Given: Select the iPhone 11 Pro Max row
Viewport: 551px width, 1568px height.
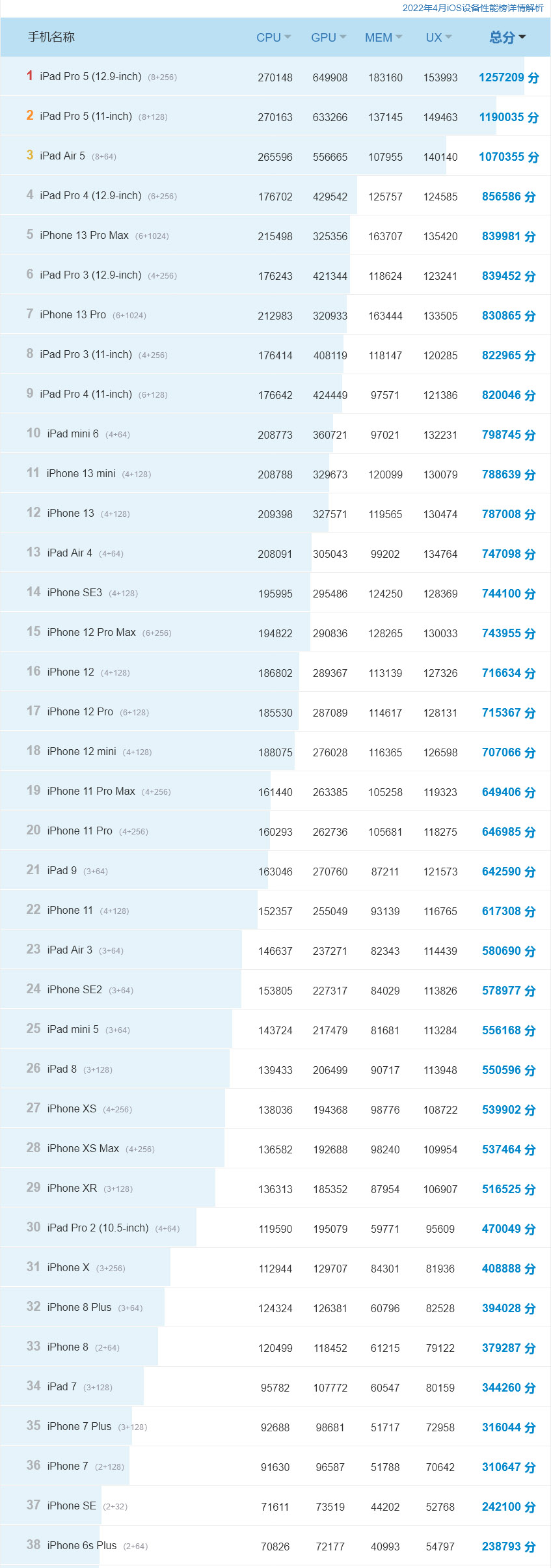Looking at the screenshot, I should (x=91, y=791).
